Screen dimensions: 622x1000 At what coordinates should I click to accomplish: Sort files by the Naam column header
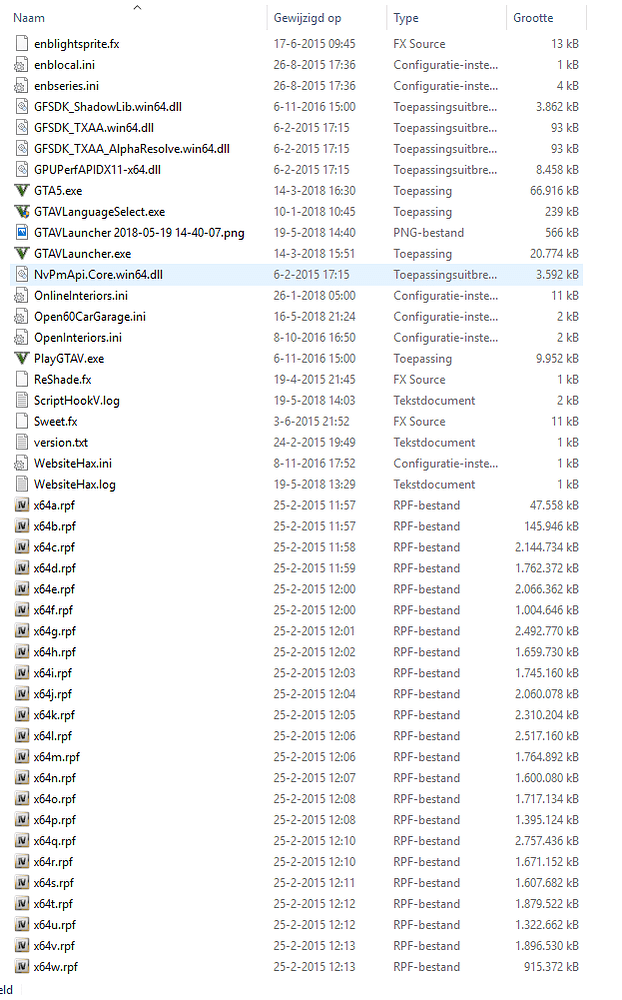click(29, 18)
